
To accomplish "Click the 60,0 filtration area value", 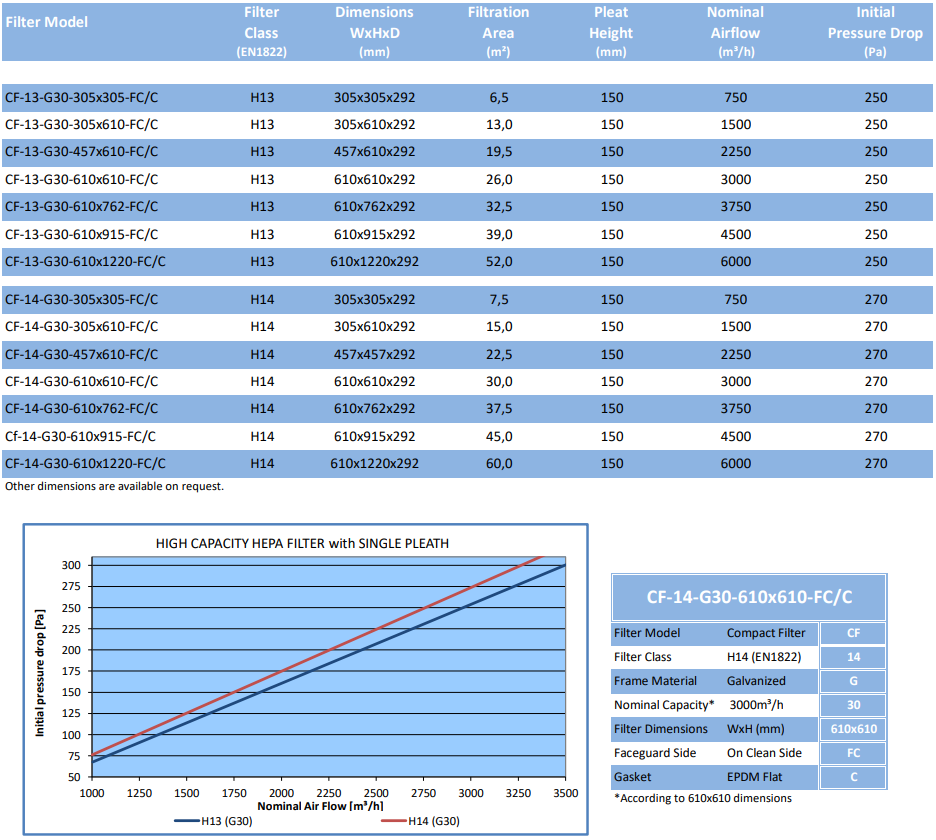I will pyautogui.click(x=499, y=463).
